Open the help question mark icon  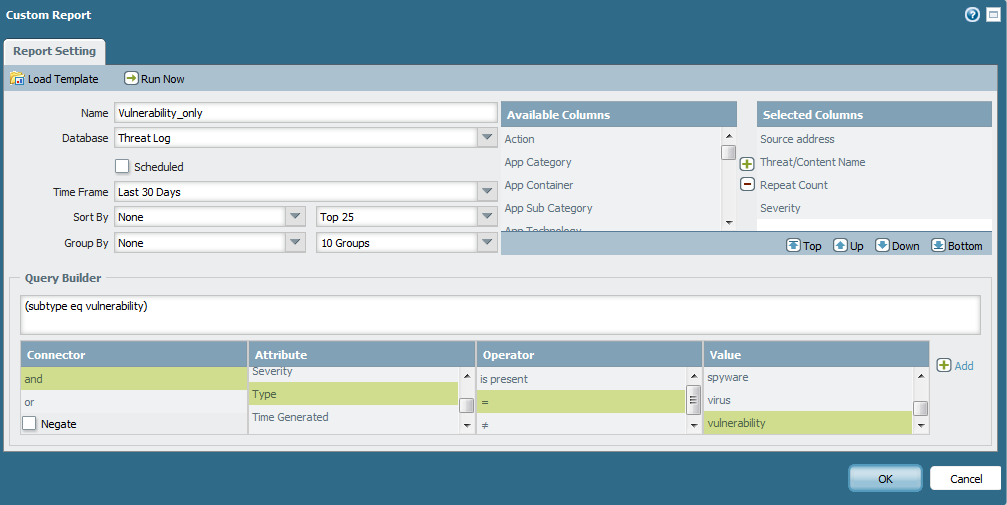[x=972, y=15]
